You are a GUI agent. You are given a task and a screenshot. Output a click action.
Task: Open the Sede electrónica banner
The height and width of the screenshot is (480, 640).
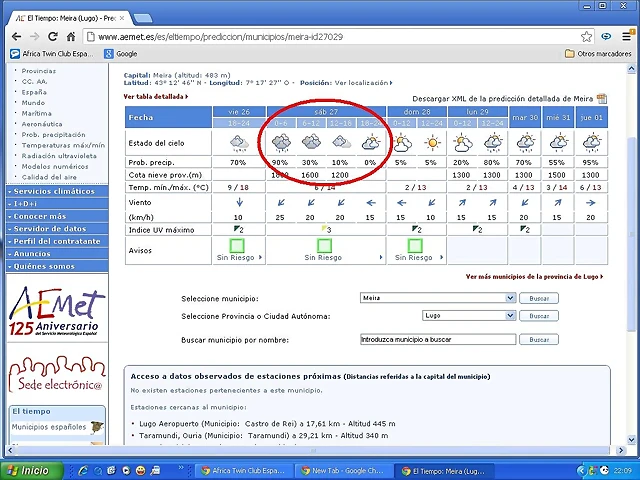click(57, 373)
